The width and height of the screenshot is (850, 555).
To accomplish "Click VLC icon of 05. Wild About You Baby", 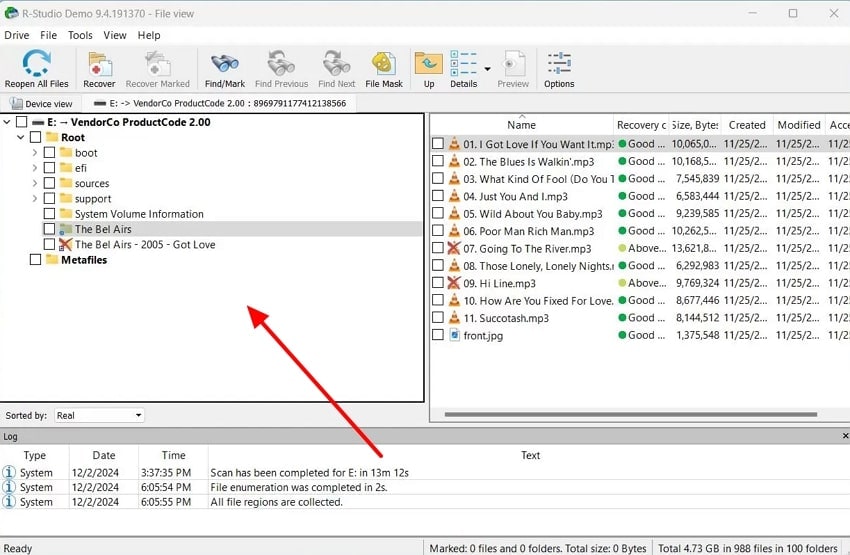I will tap(454, 214).
